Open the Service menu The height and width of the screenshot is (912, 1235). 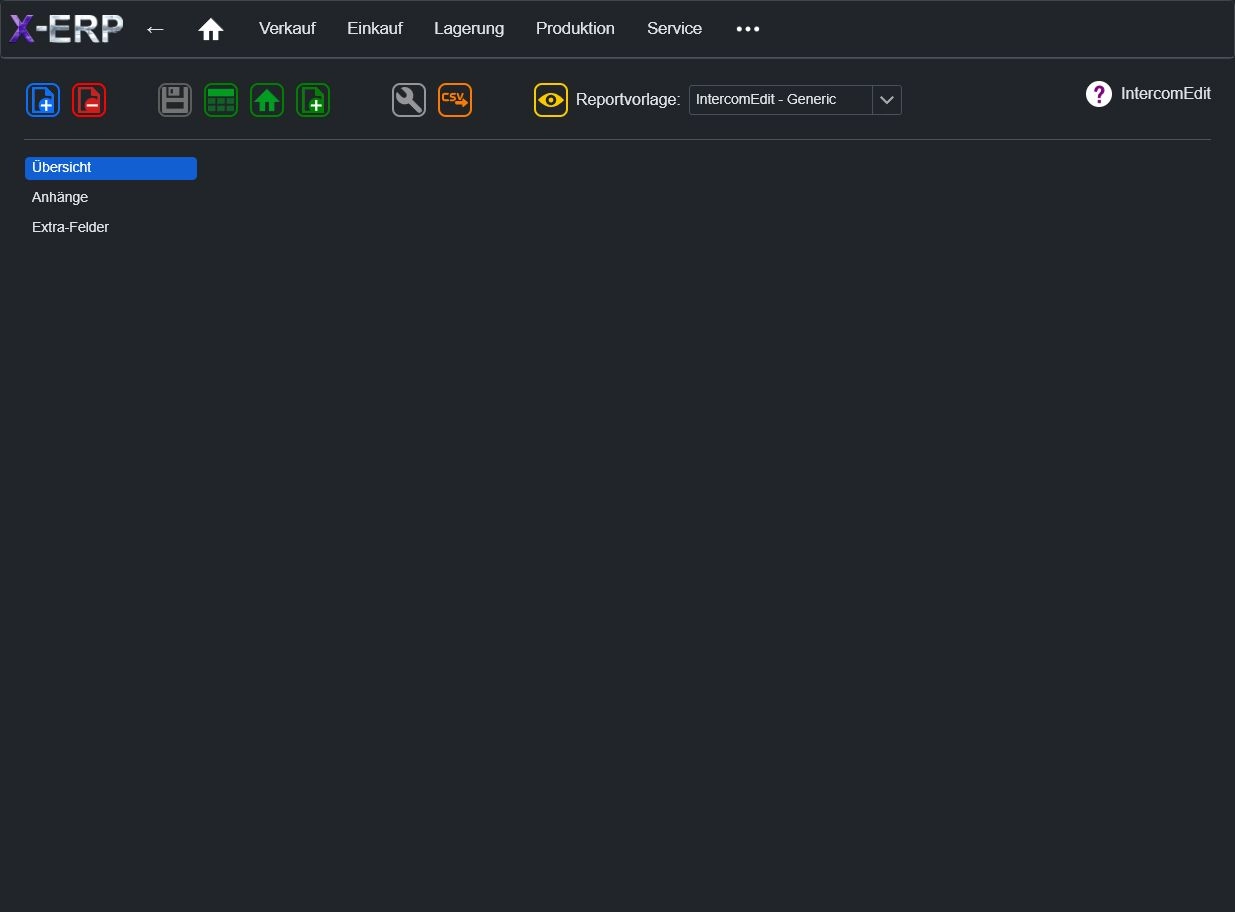pos(674,29)
